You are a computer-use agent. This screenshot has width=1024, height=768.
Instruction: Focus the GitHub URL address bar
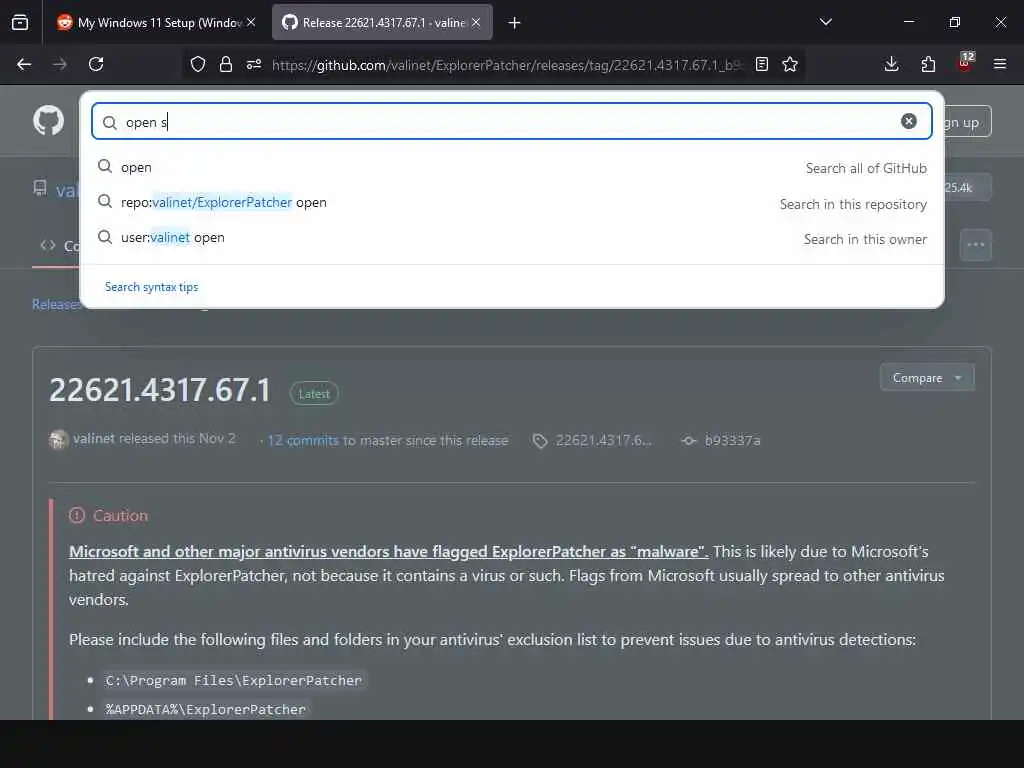click(x=506, y=65)
